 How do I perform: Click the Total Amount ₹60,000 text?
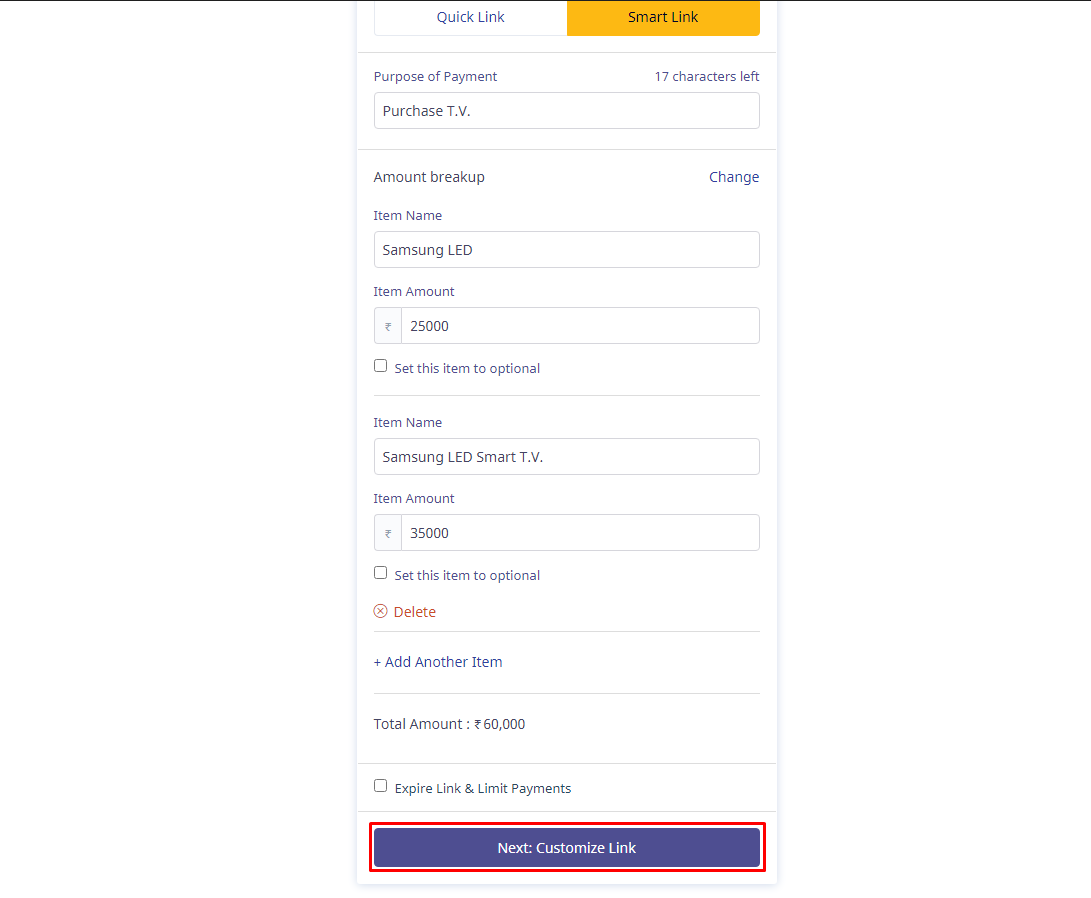pos(449,724)
